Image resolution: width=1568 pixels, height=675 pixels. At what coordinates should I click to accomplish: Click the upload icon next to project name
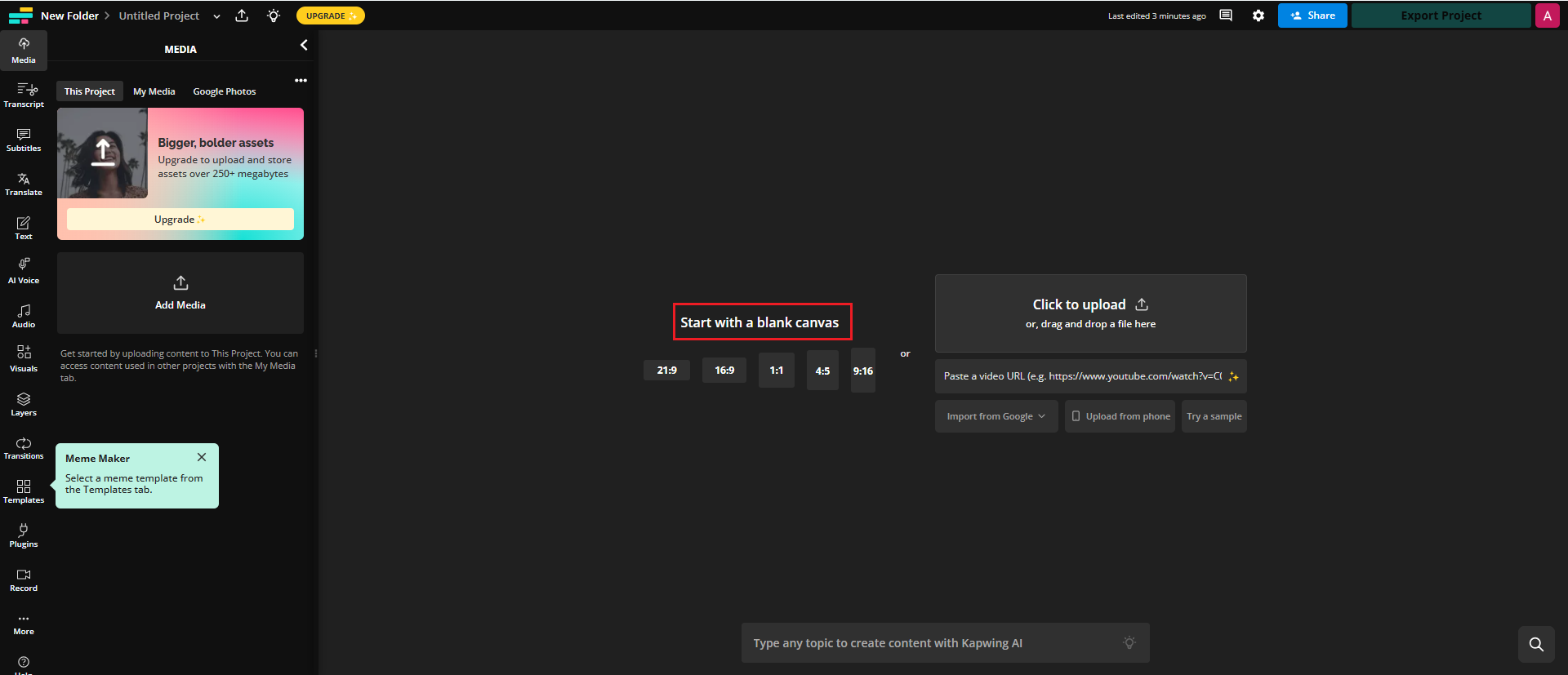pos(242,16)
